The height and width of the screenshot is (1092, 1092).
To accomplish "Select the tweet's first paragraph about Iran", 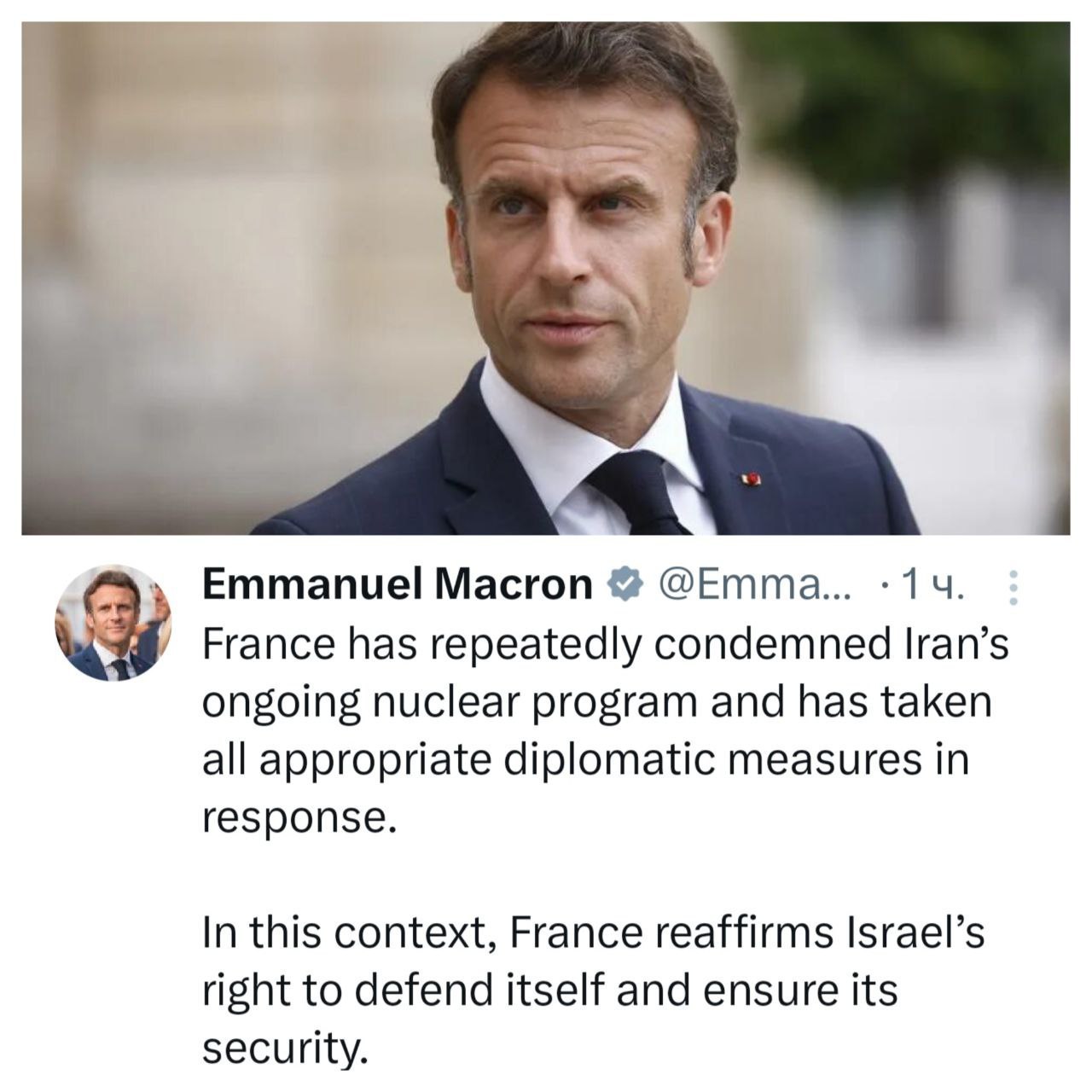I will [x=597, y=731].
